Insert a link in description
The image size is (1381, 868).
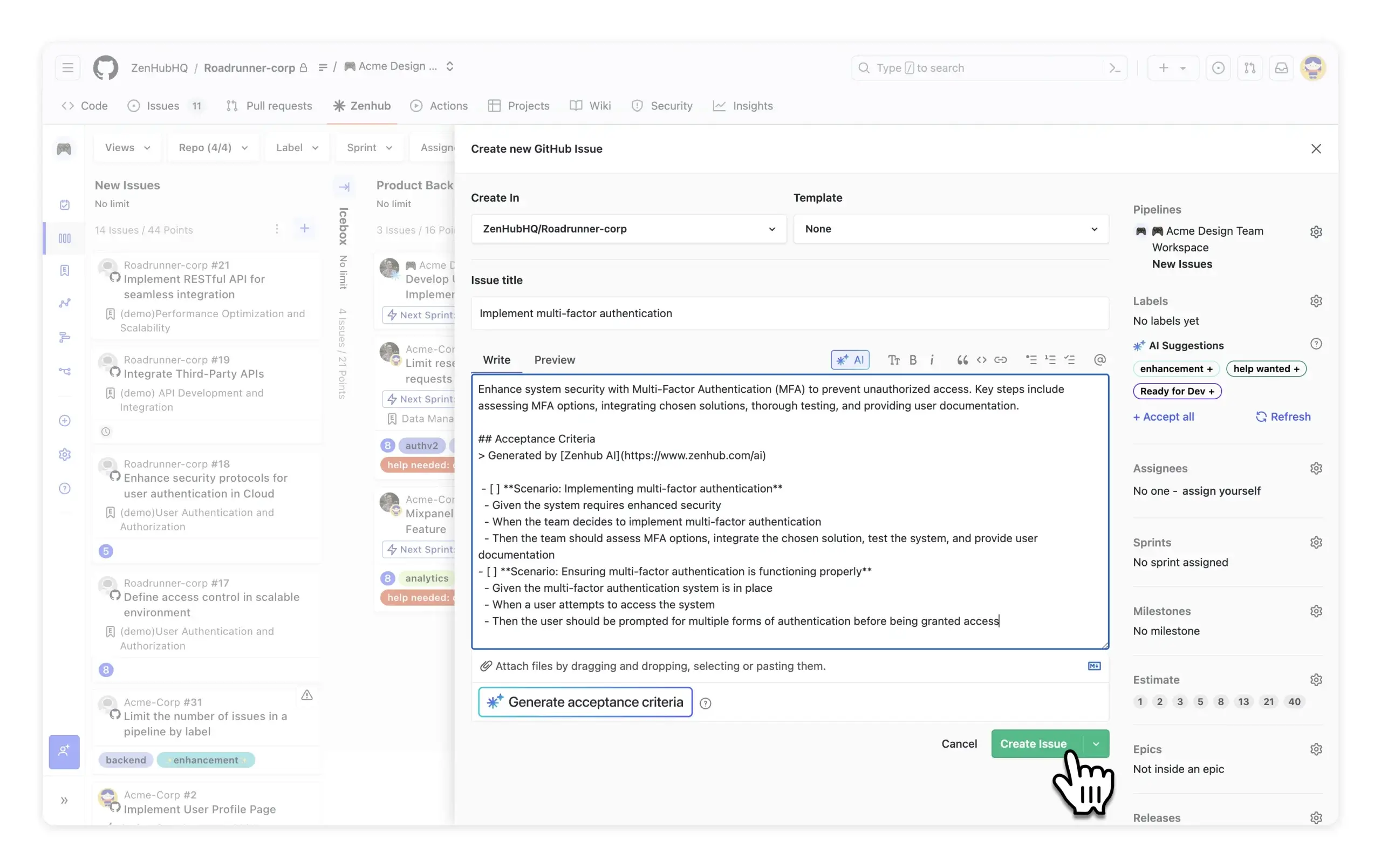point(1000,360)
